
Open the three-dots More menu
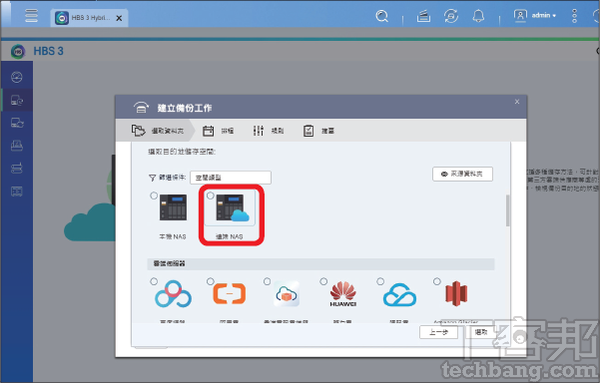pos(574,16)
